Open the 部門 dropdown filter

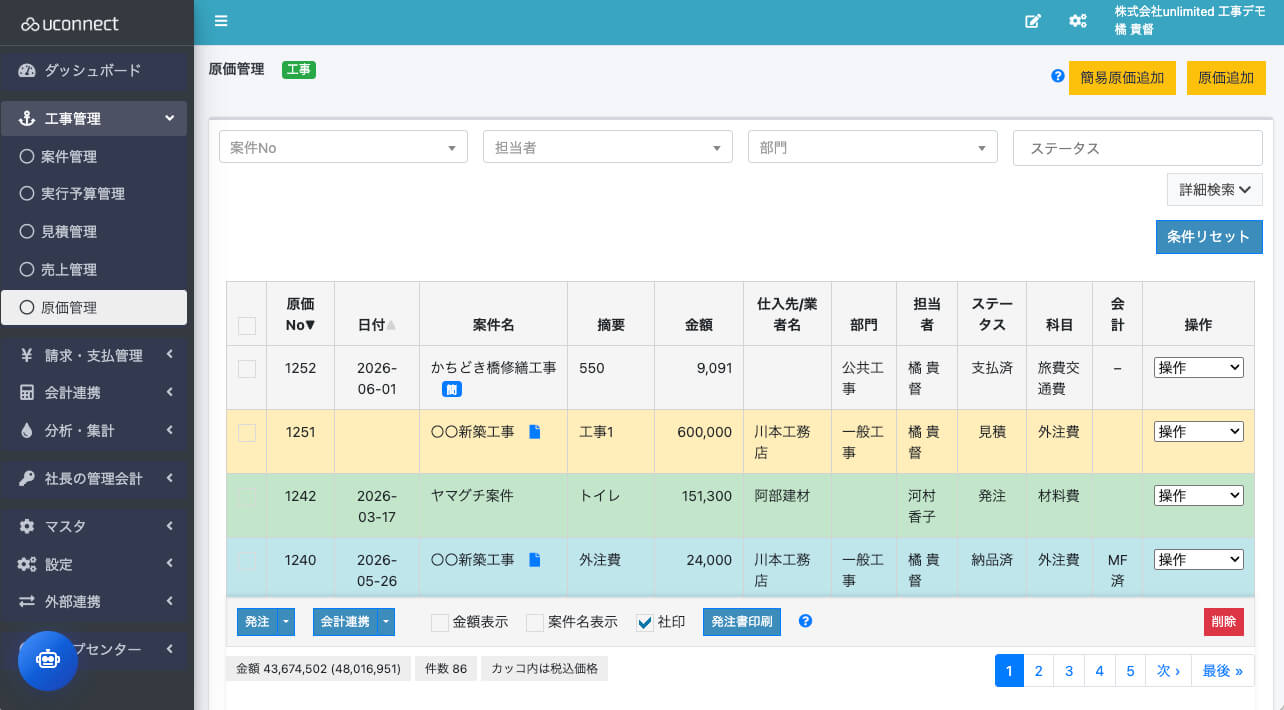coord(873,147)
